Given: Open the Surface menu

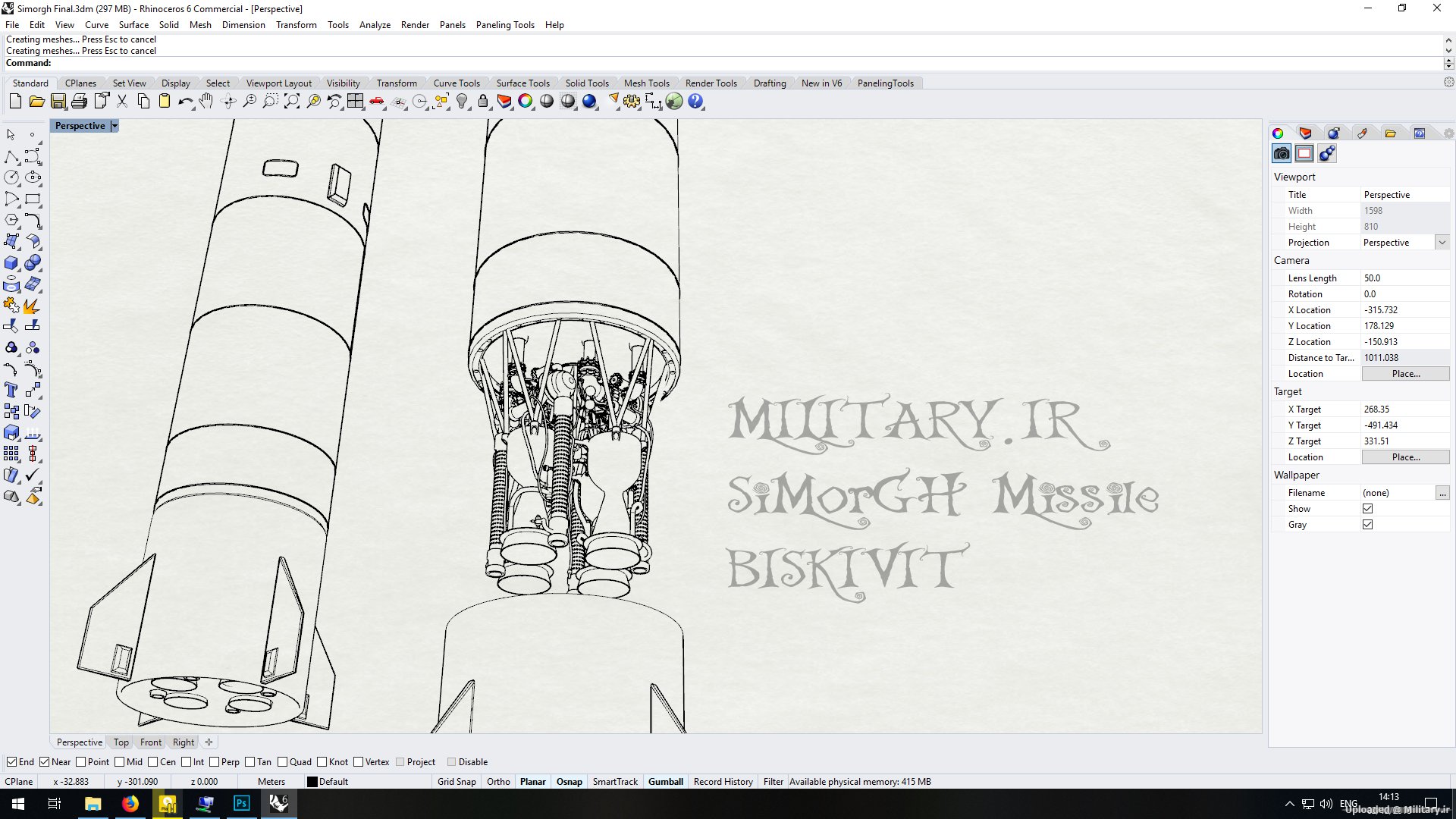Looking at the screenshot, I should click(x=133, y=25).
